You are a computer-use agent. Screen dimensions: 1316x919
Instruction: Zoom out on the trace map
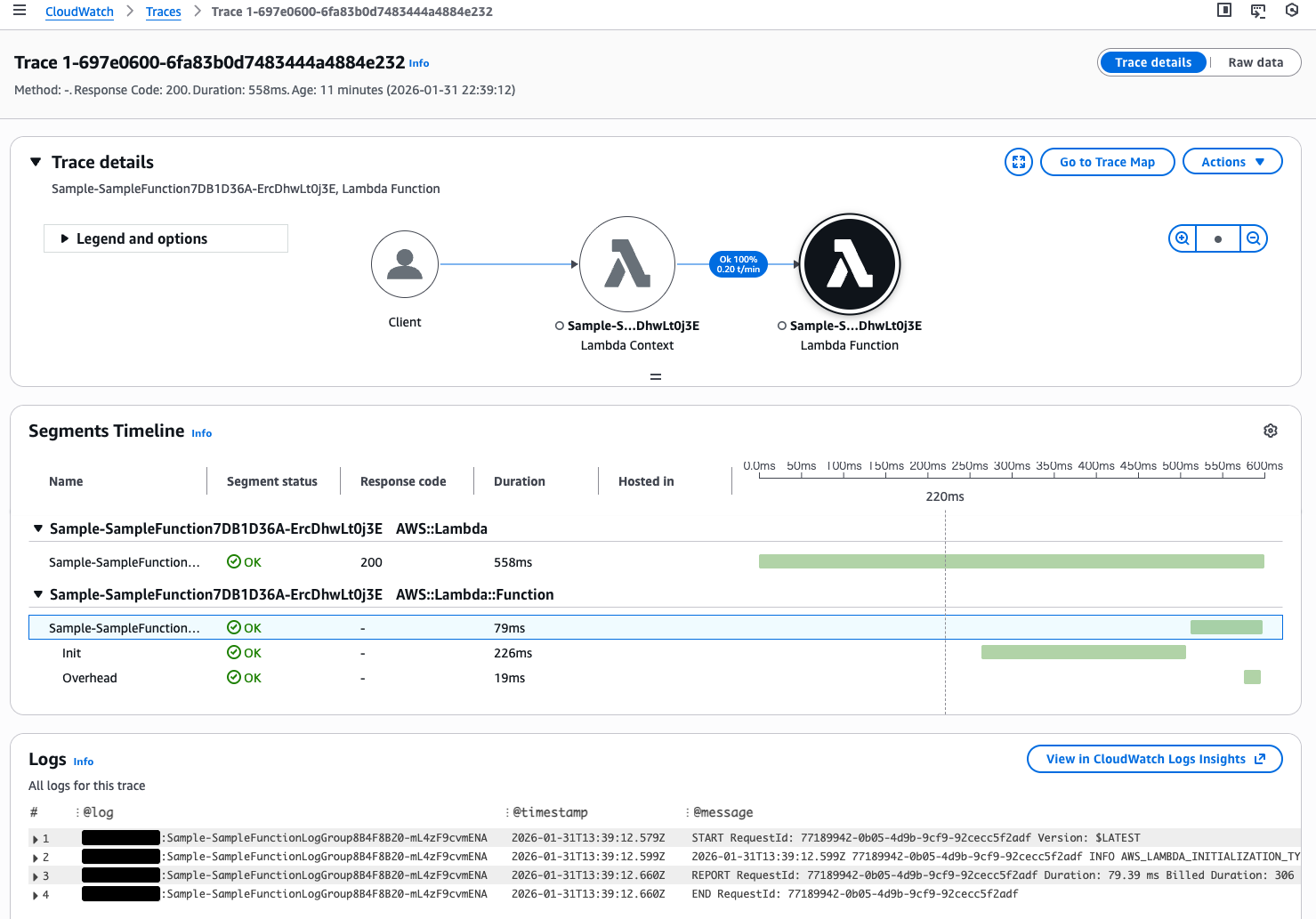(1253, 238)
